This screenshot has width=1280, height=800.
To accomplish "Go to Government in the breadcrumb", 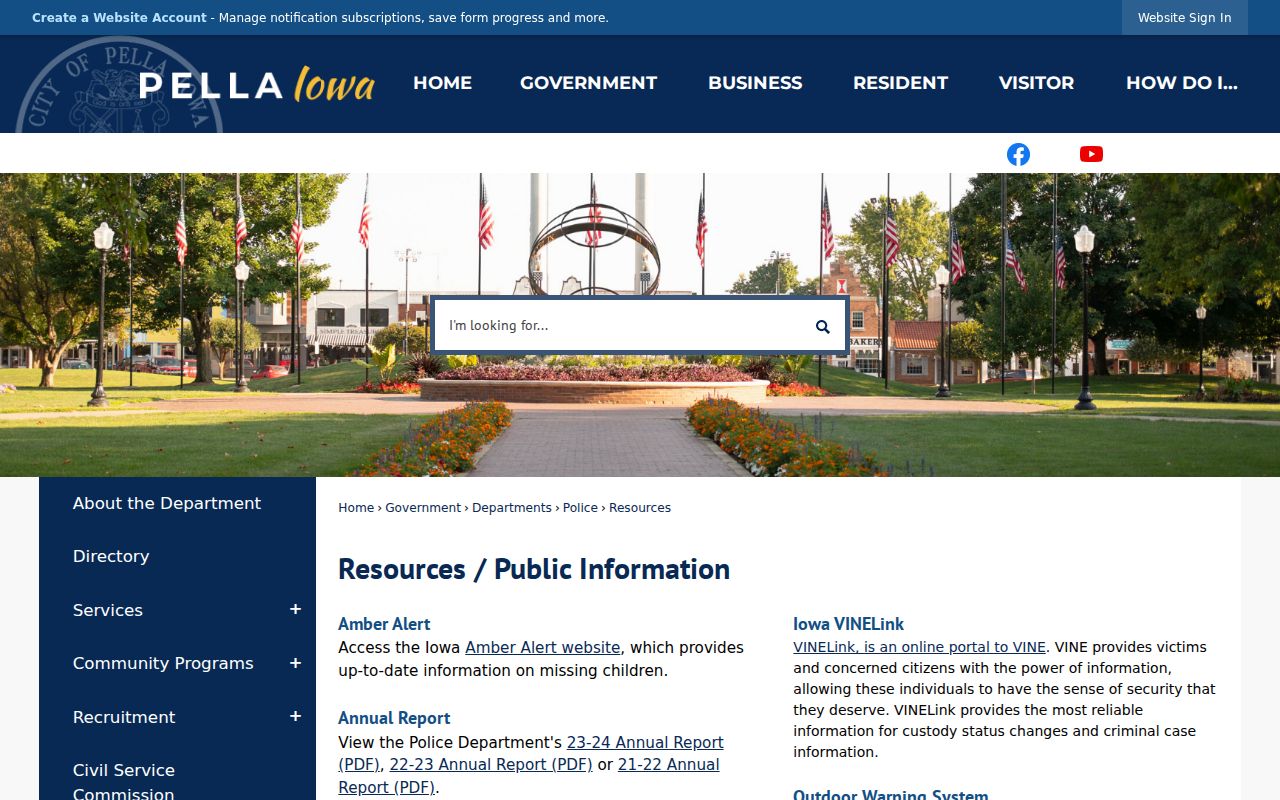I will [423, 508].
